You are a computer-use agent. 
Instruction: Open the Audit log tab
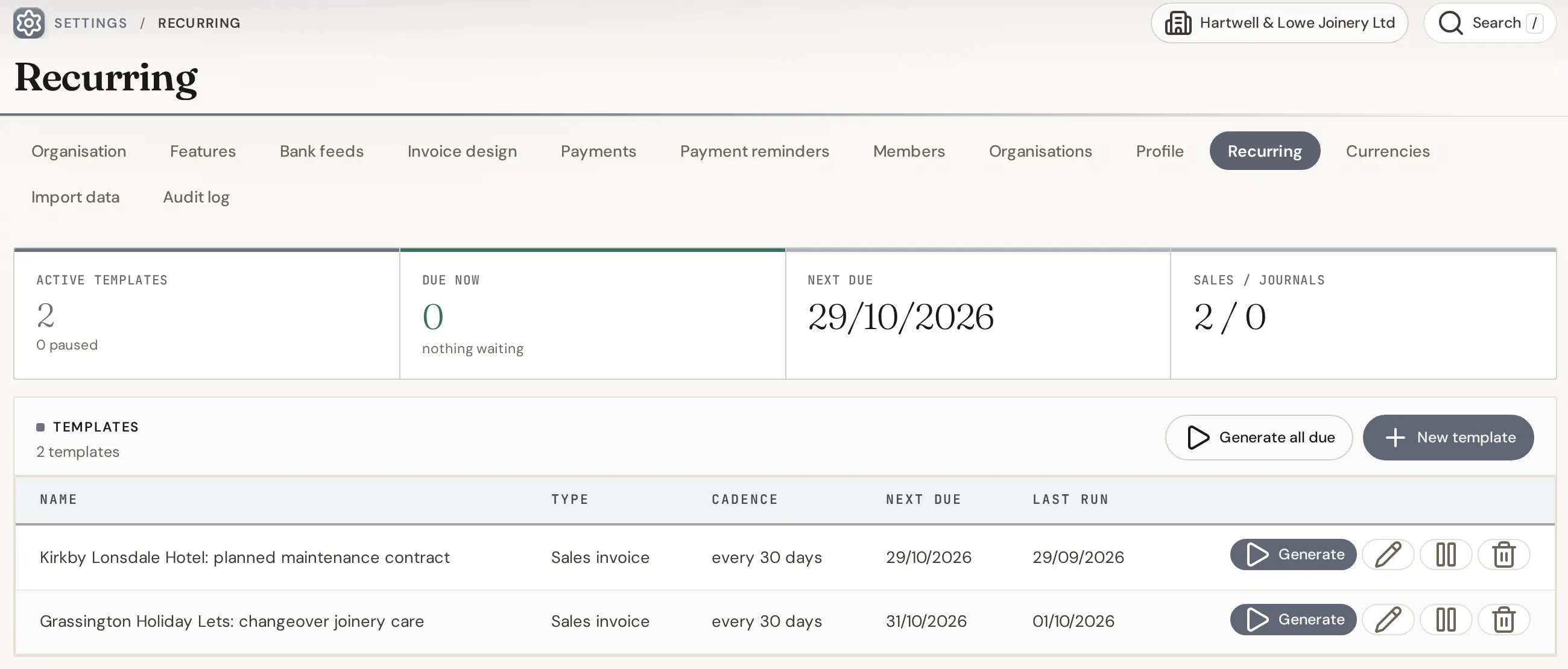[196, 197]
